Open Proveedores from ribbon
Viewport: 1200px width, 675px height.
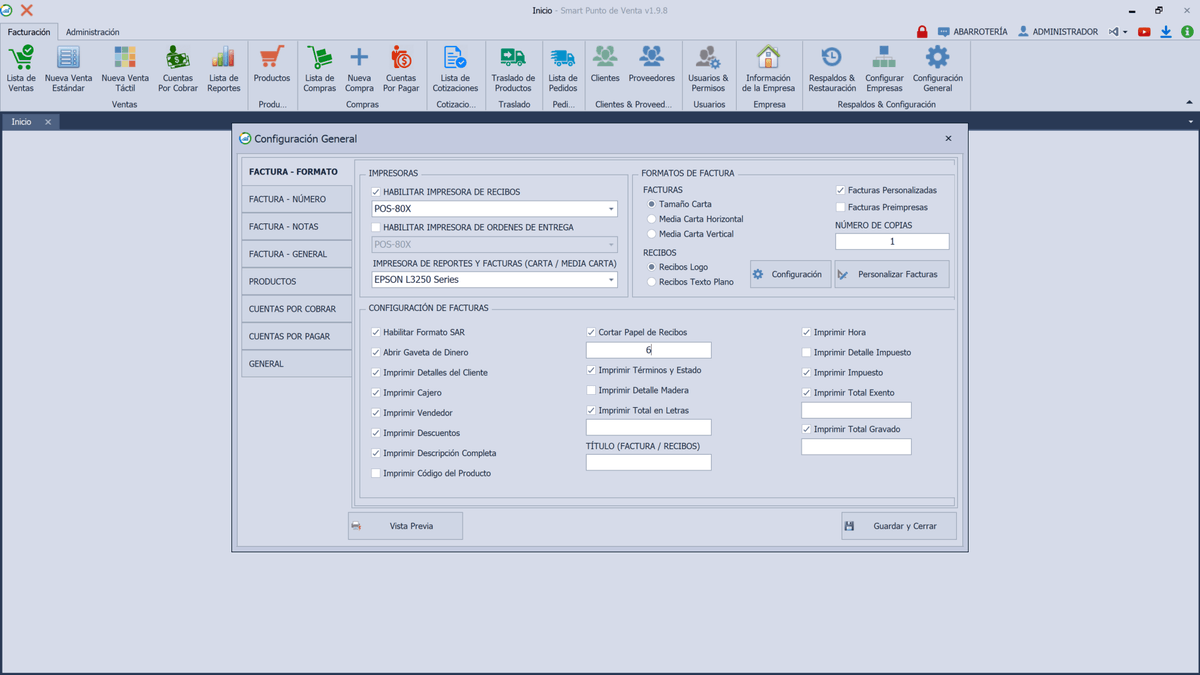pyautogui.click(x=652, y=64)
